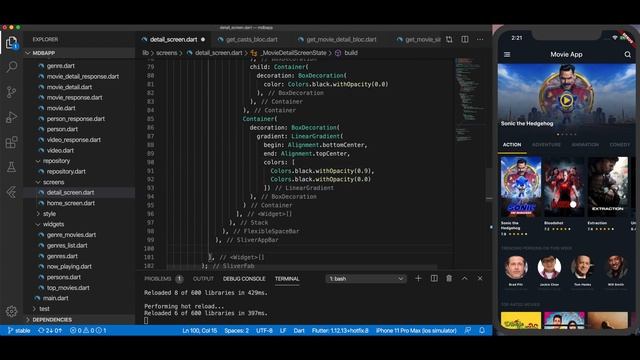This screenshot has width=640, height=360.
Task: Click the Flutter version status item
Action: point(340,330)
